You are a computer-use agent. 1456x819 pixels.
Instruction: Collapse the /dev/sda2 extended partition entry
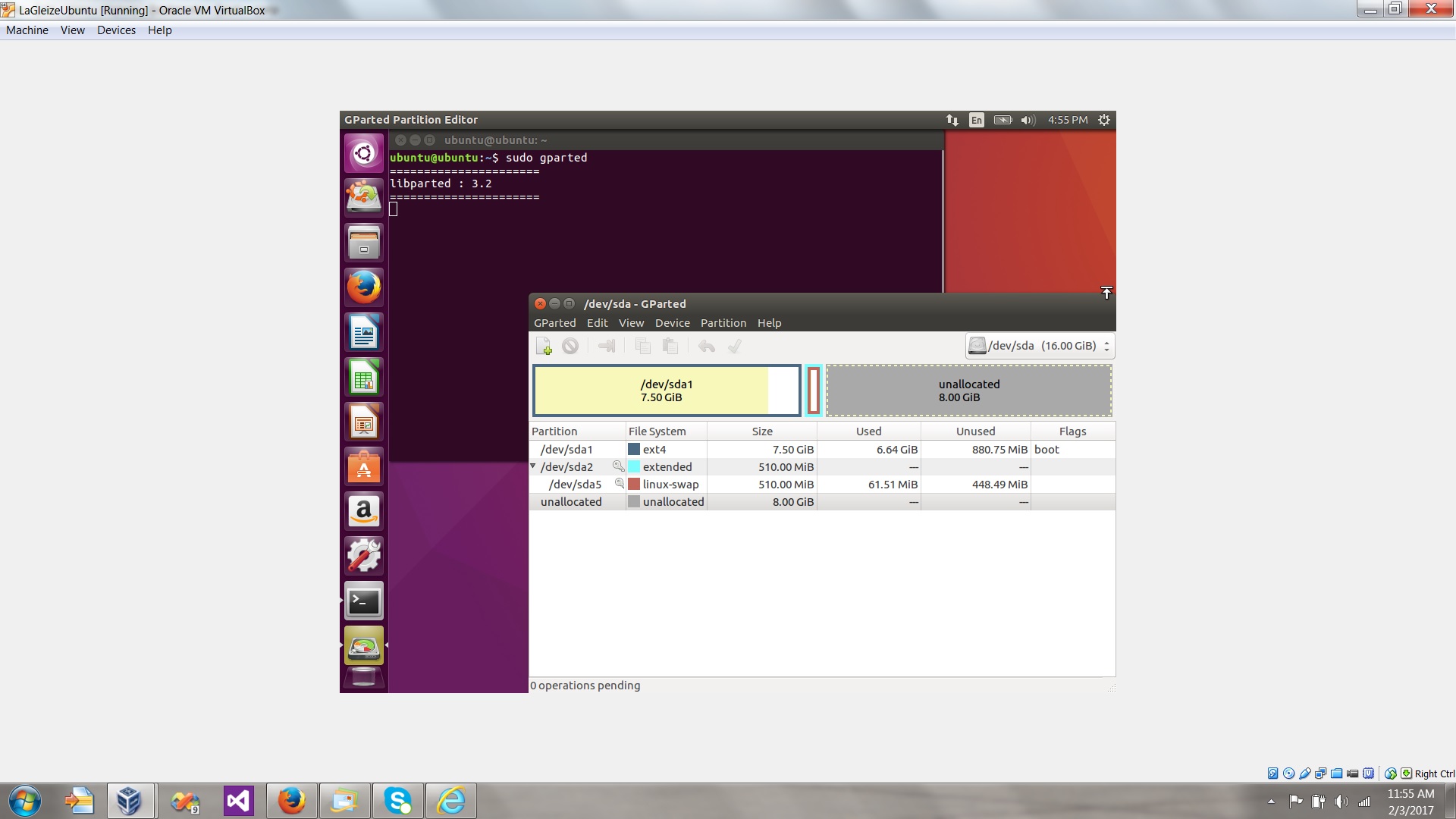click(533, 466)
